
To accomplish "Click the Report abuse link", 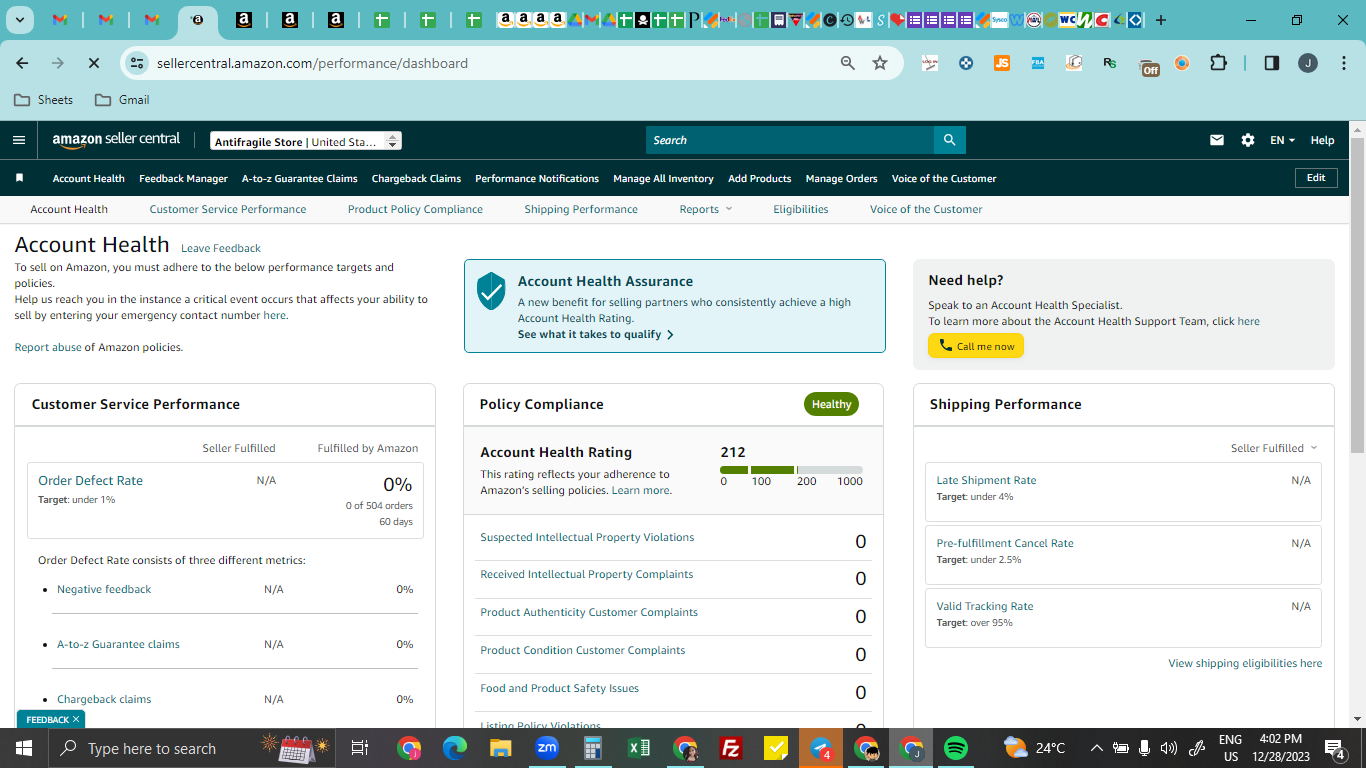I will coord(48,347).
